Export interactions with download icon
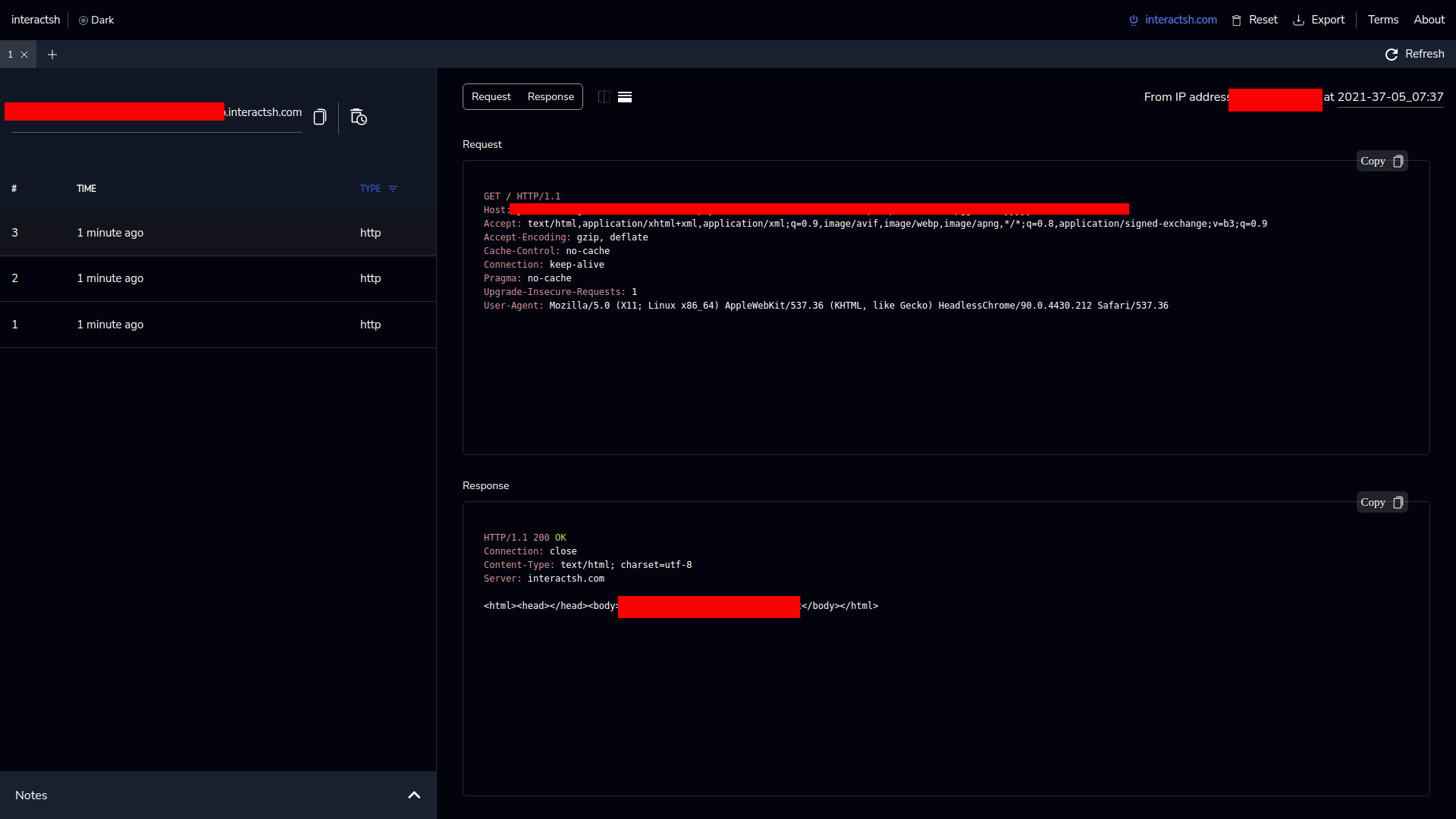This screenshot has width=1456, height=819. (x=1298, y=20)
